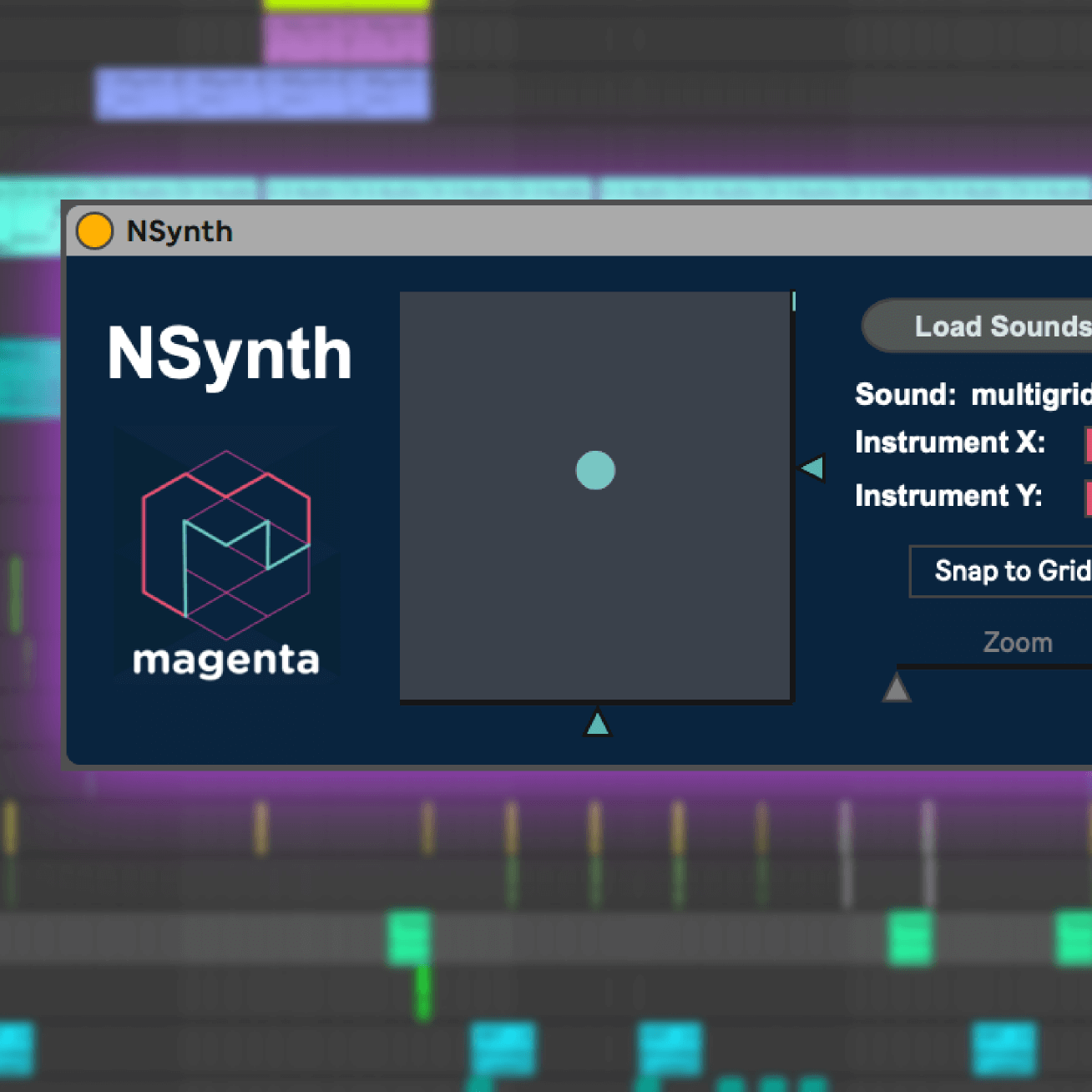Toggle Snap to Grid
Viewport: 1092px width, 1092px height.
[1000, 571]
